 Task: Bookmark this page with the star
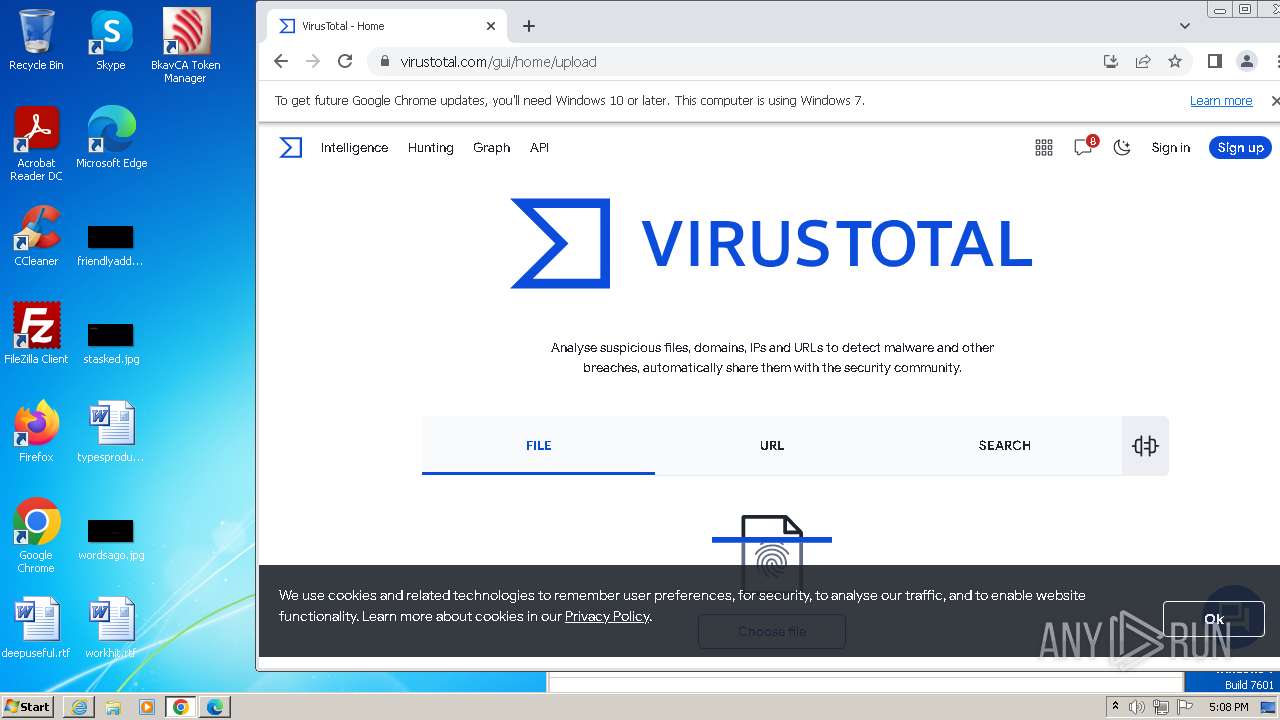click(1175, 61)
